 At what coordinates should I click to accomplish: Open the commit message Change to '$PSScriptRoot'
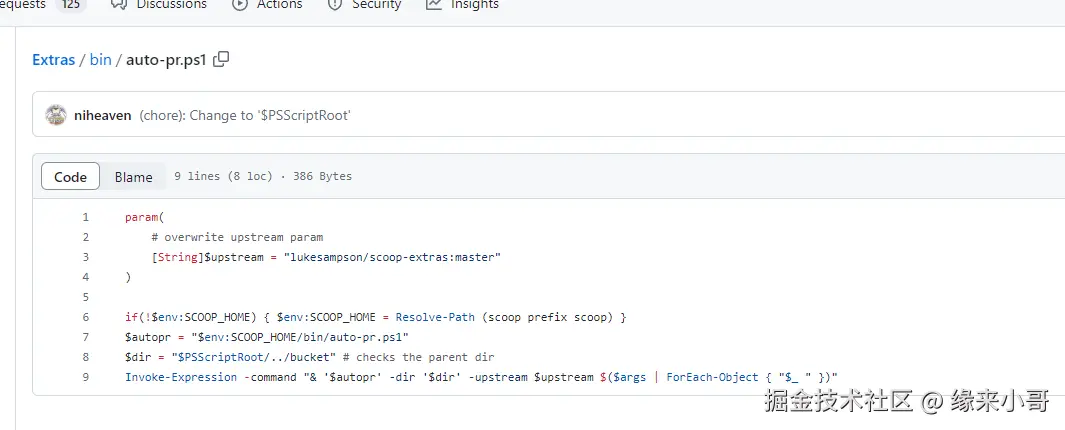(245, 115)
